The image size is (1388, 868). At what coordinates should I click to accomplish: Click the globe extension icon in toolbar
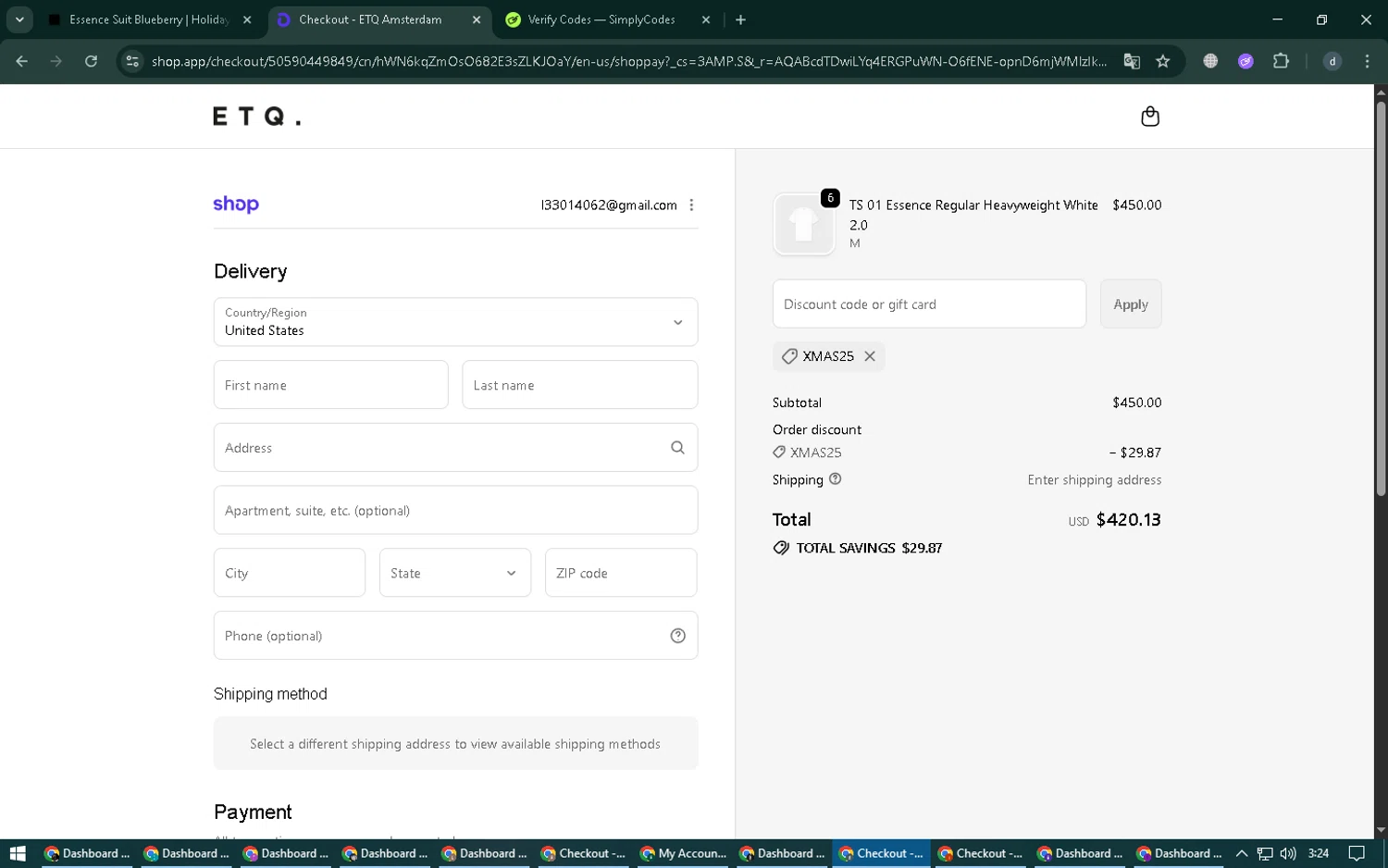[x=1210, y=61]
